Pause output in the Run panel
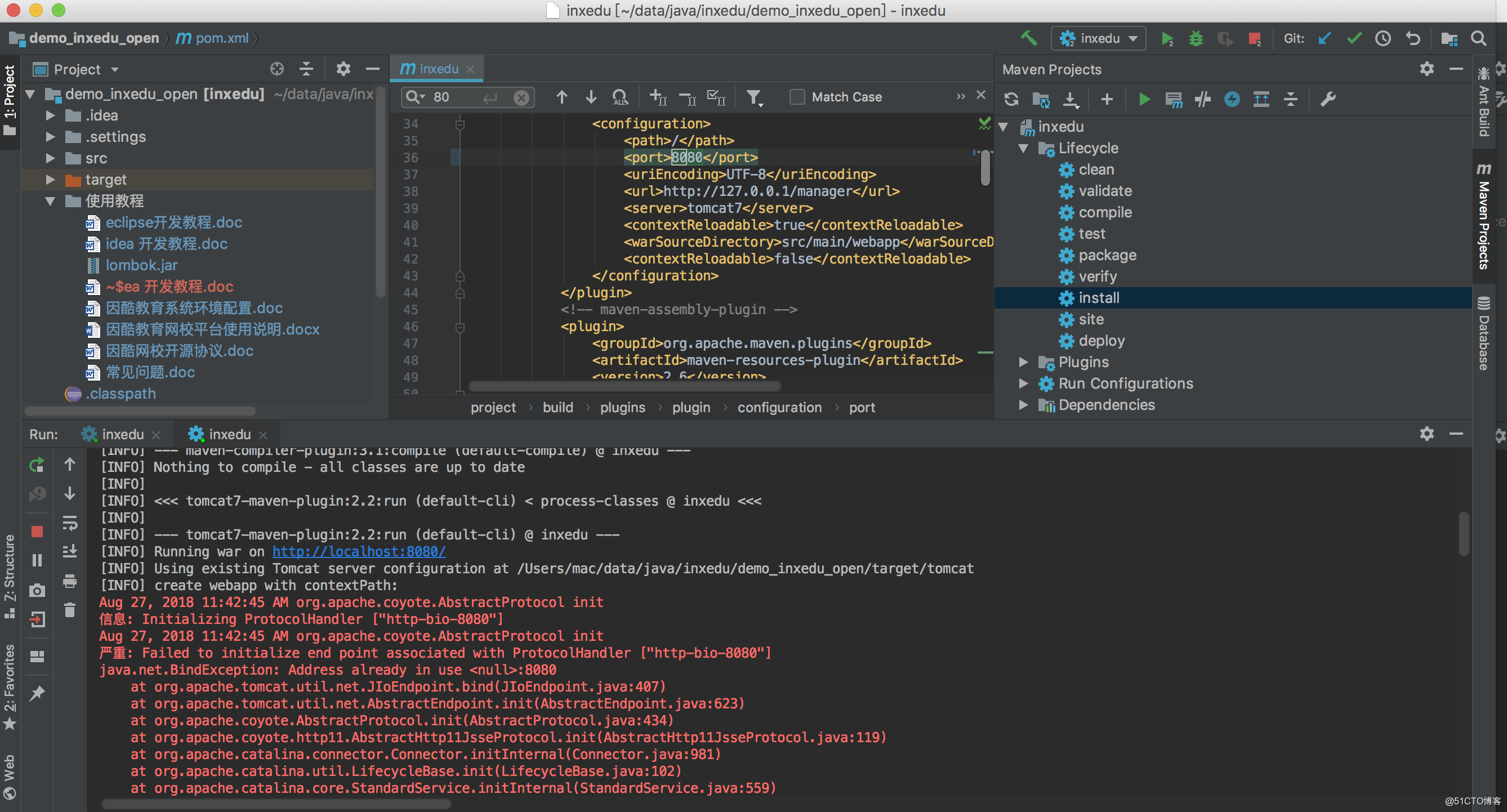The image size is (1507, 812). point(37,560)
